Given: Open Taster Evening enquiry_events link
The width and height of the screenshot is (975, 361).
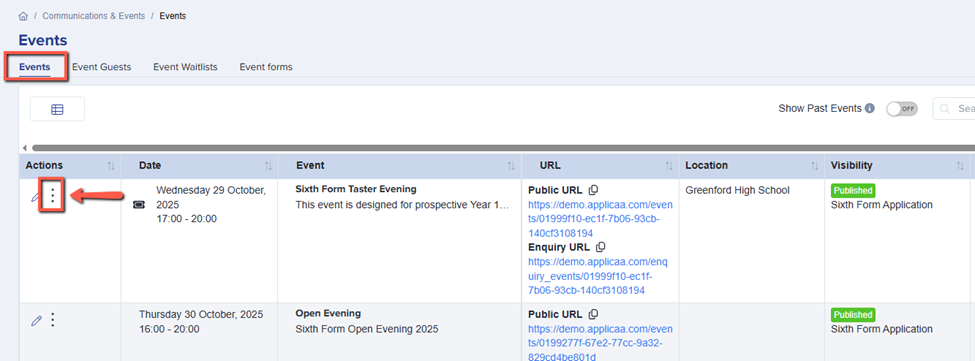Looking at the screenshot, I should click(598, 276).
